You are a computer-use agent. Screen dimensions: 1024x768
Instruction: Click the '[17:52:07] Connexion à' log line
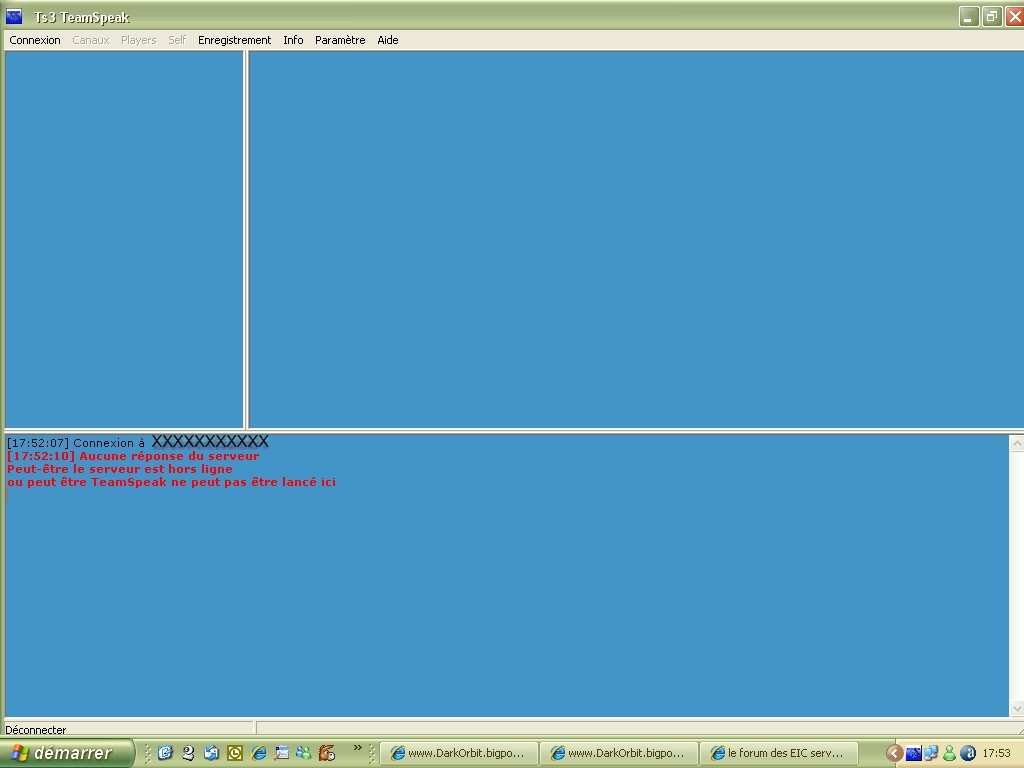click(x=76, y=443)
